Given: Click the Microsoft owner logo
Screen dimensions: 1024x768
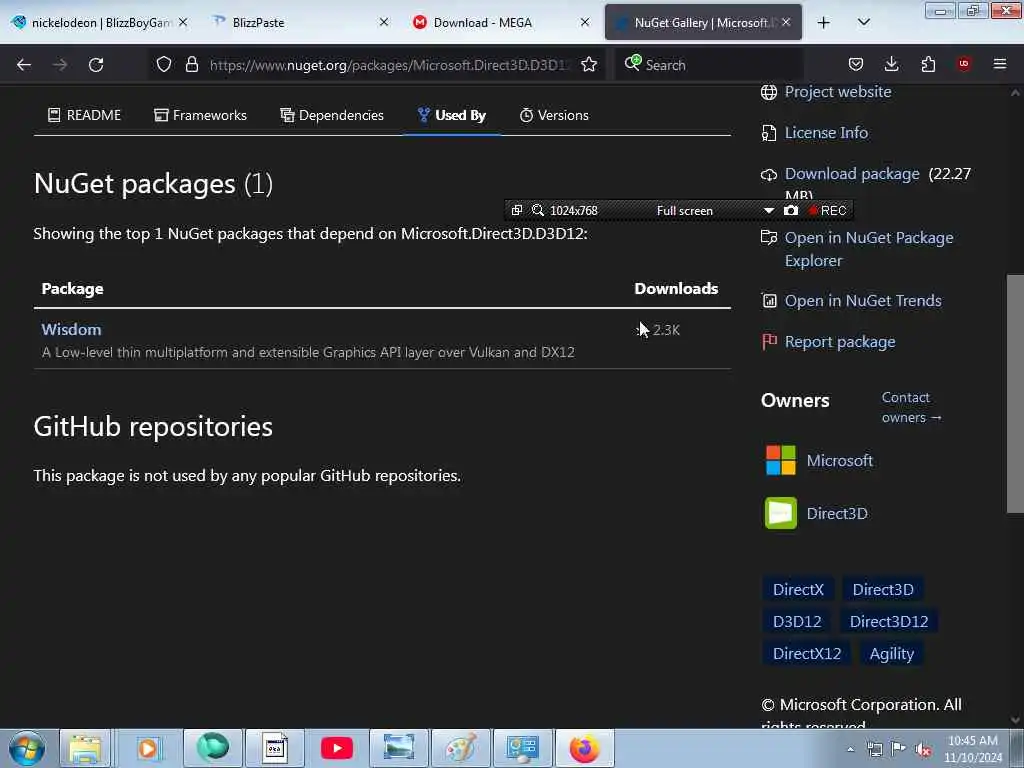Looking at the screenshot, I should point(780,460).
